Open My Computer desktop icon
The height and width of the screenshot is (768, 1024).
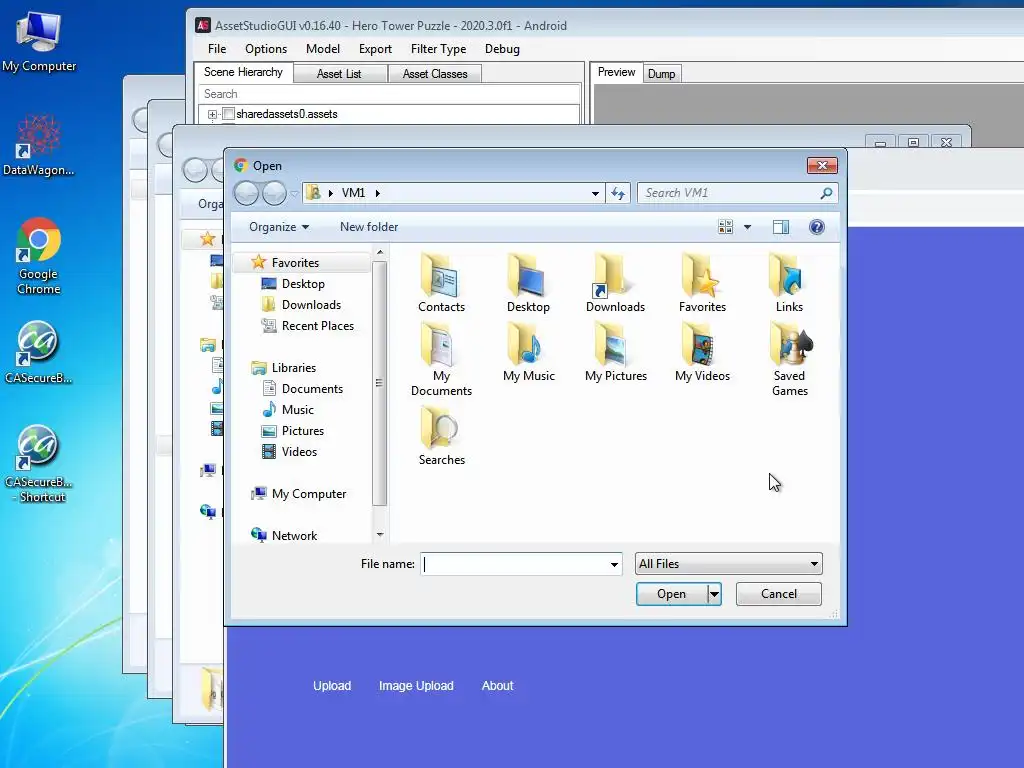click(x=39, y=40)
